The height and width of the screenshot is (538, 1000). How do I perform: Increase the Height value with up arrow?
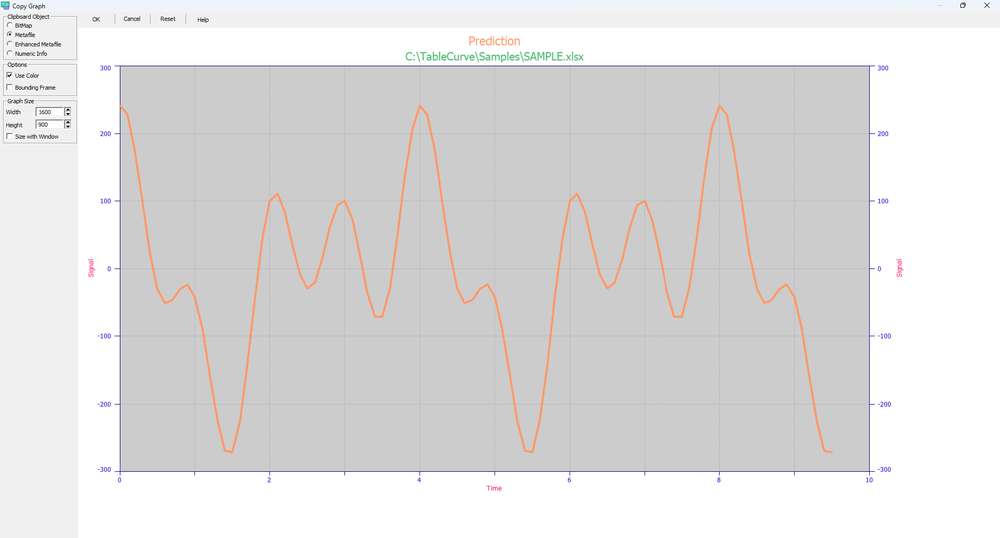coord(68,122)
